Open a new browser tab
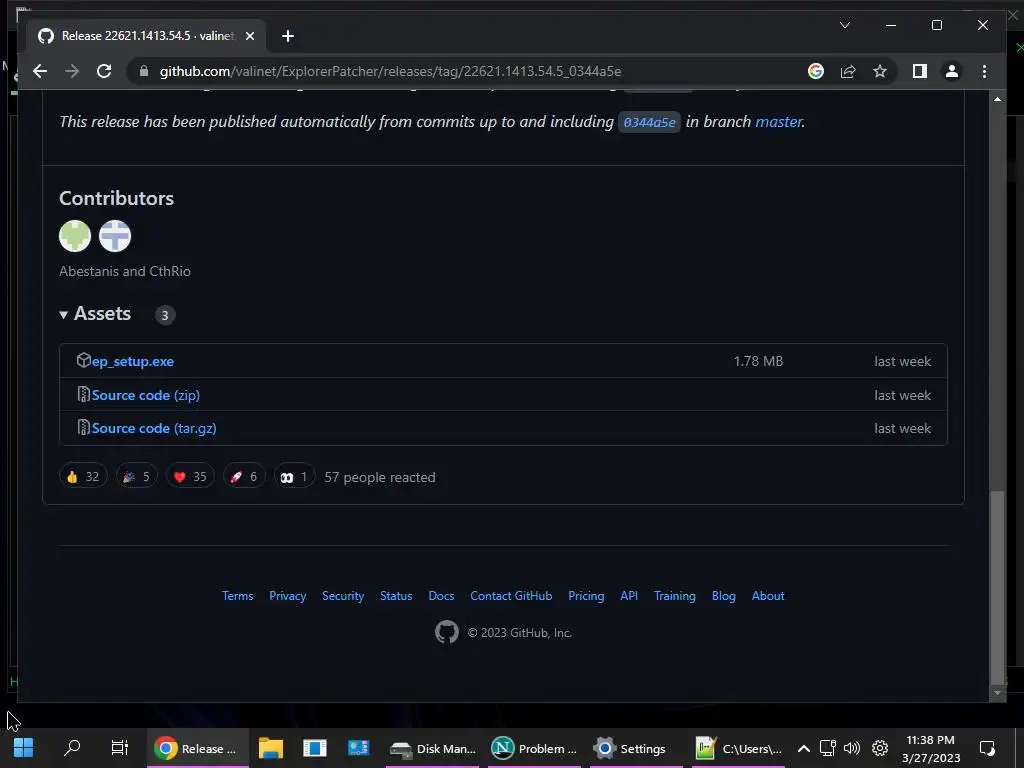This screenshot has width=1024, height=768. click(288, 36)
